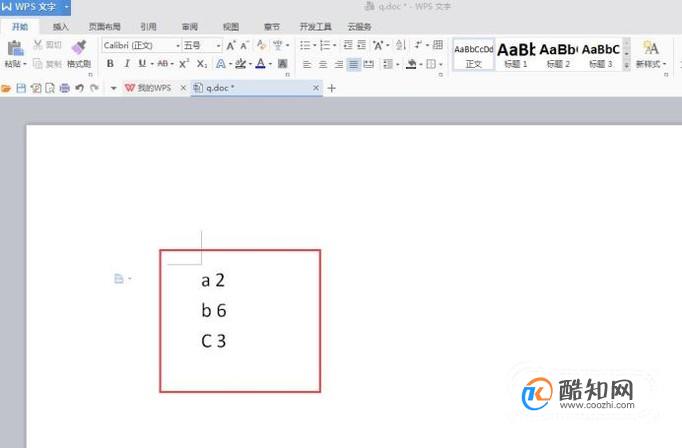
Task: Toggle superscript X² formatting
Action: coord(184,64)
